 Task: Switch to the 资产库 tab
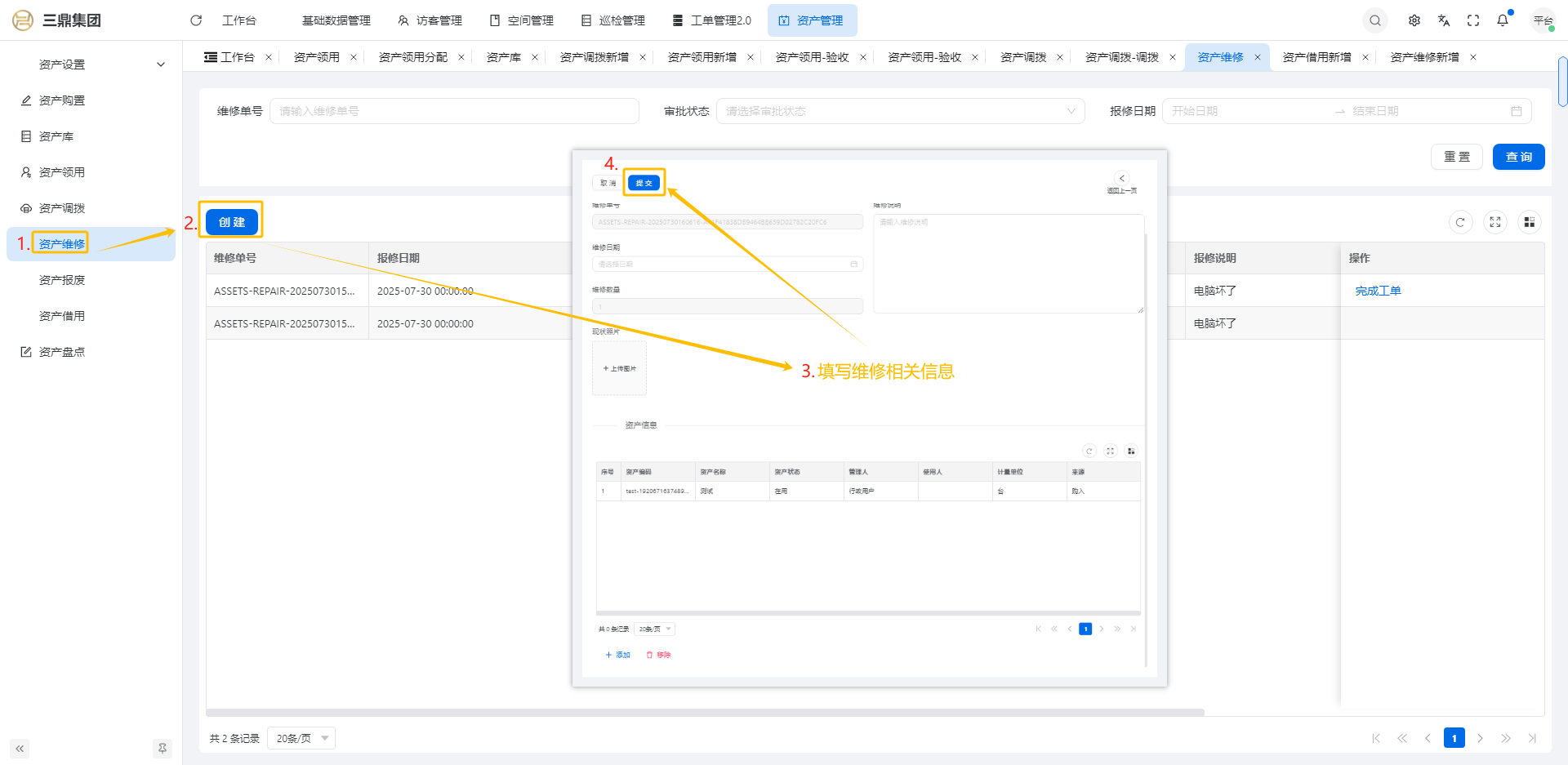(503, 57)
